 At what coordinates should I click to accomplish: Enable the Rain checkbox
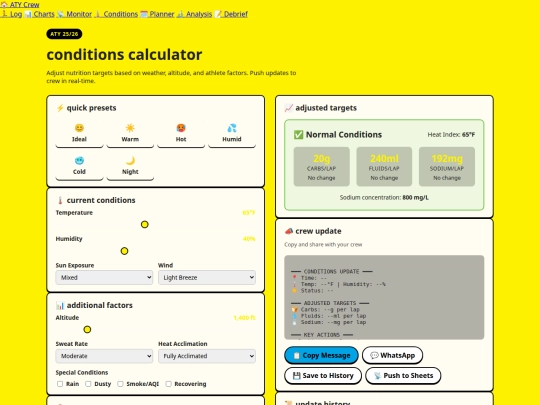(x=60, y=384)
